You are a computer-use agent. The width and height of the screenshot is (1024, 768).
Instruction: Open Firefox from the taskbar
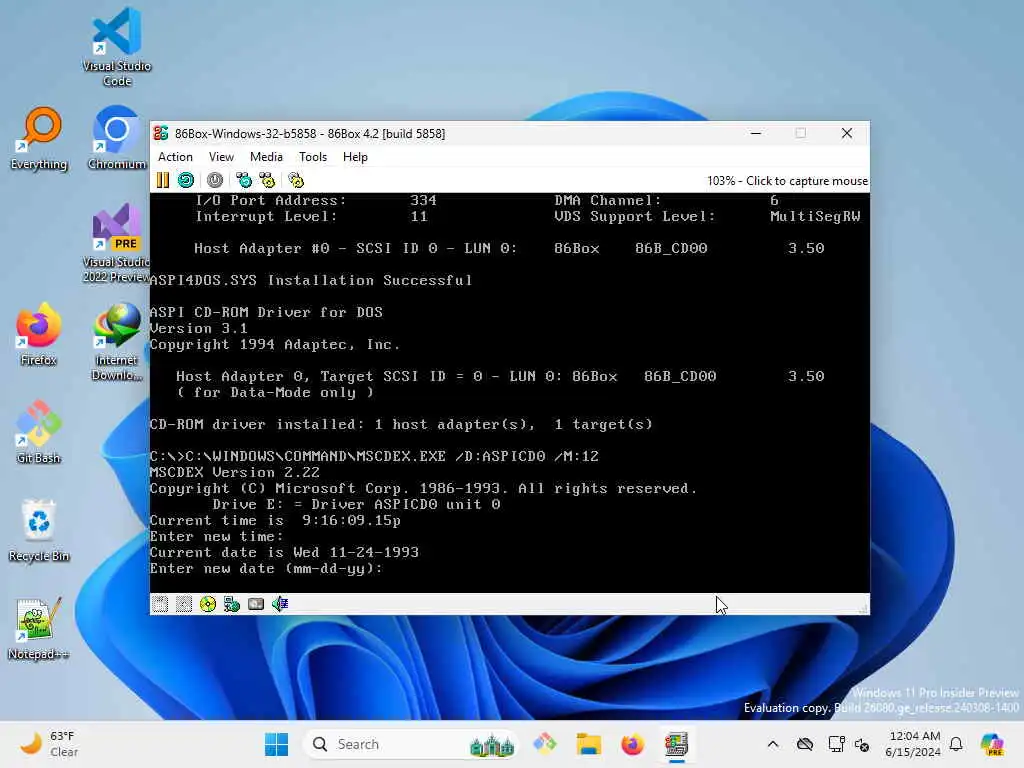[632, 744]
